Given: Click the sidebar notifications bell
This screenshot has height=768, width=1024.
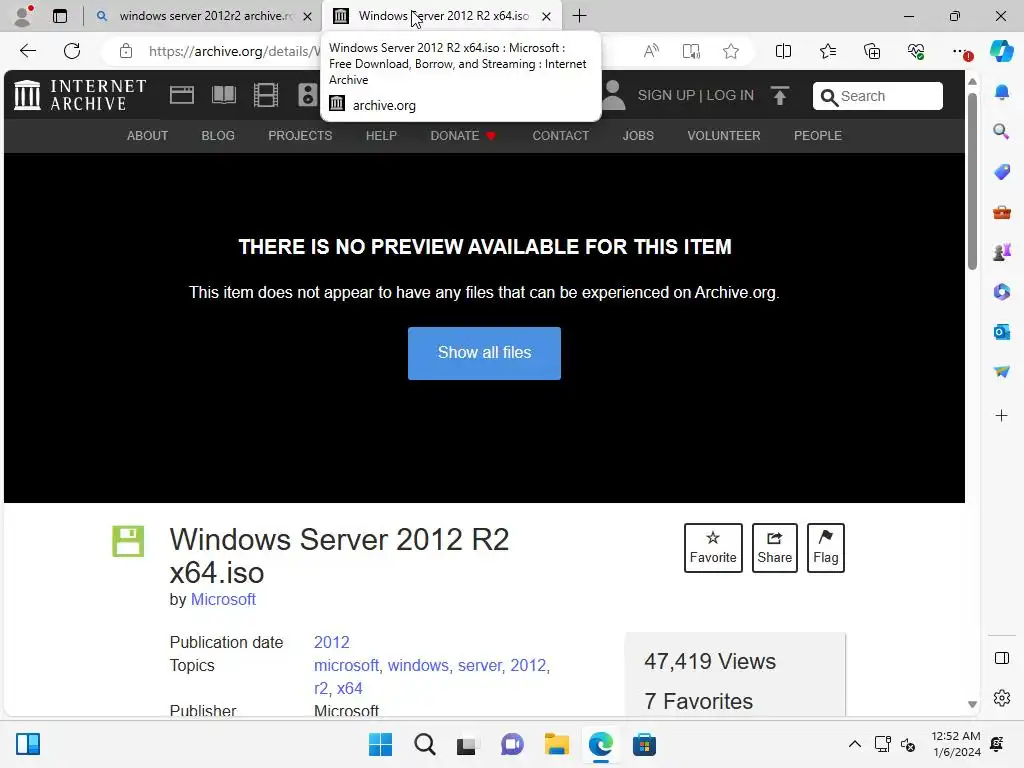Looking at the screenshot, I should coord(1002,92).
